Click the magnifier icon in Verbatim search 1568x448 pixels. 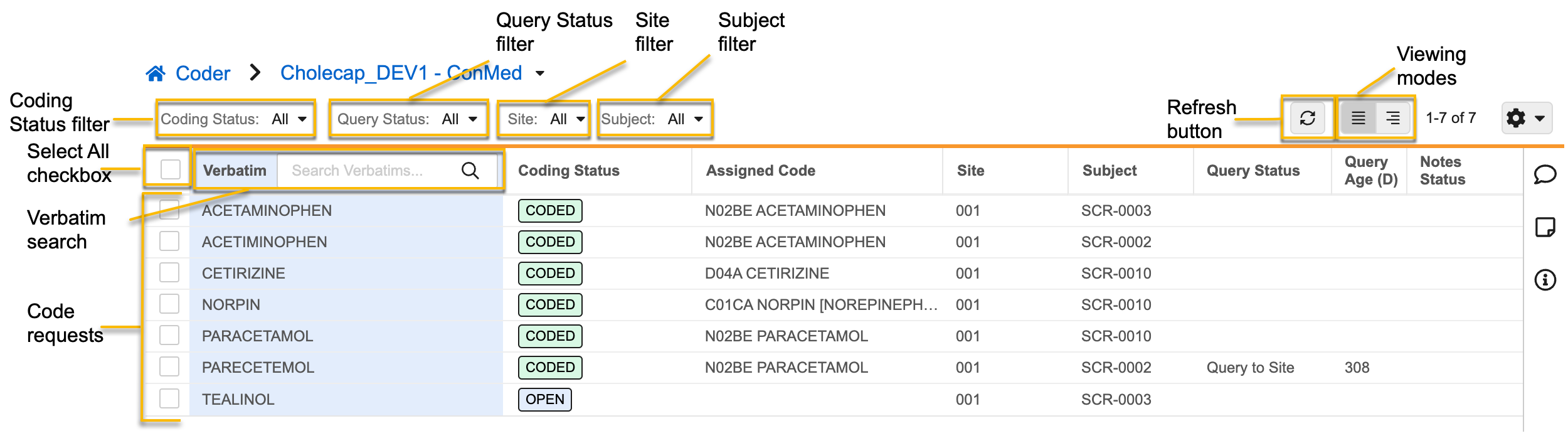coord(470,171)
